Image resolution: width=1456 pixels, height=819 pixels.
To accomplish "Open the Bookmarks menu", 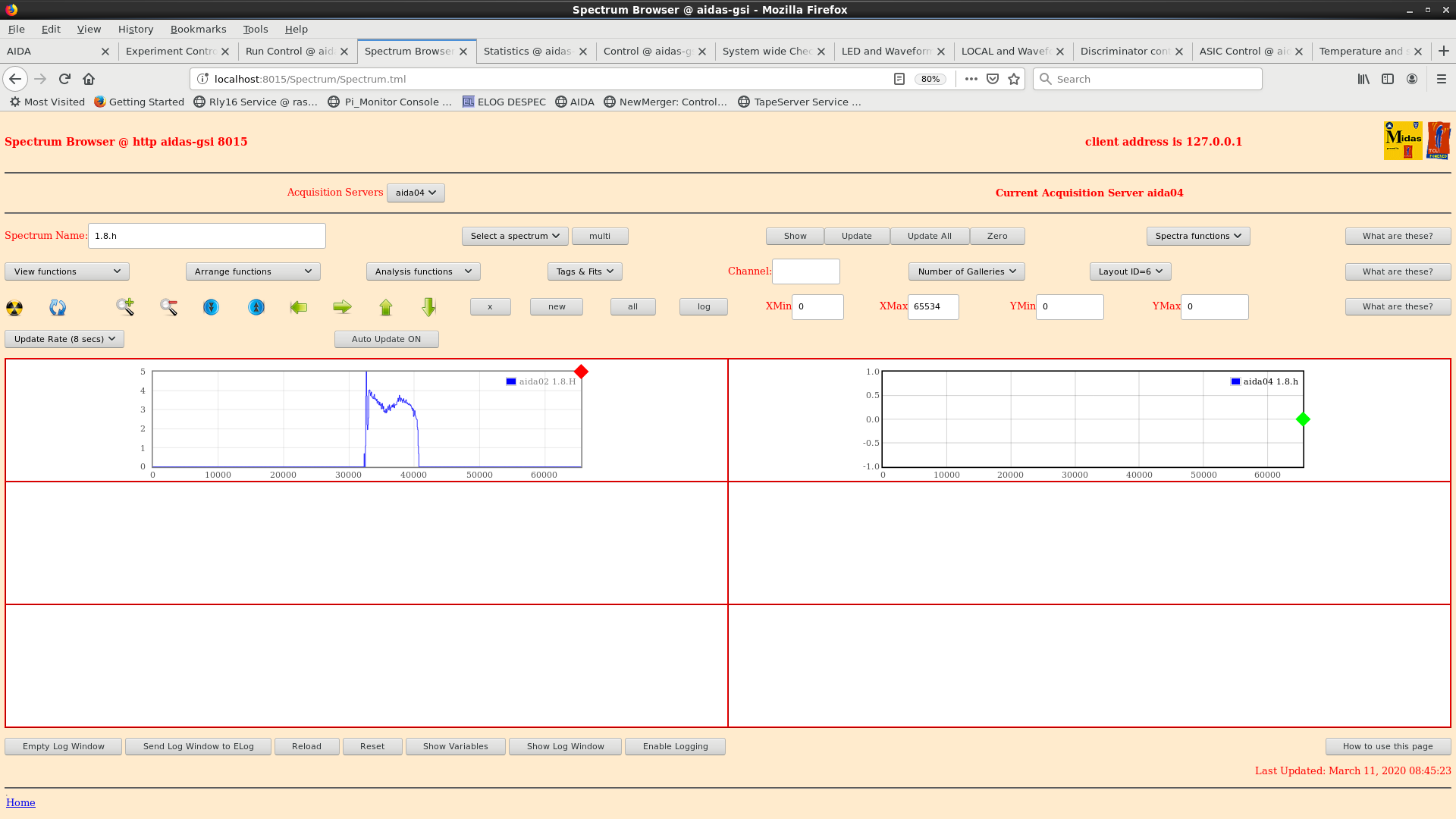I will (x=198, y=29).
